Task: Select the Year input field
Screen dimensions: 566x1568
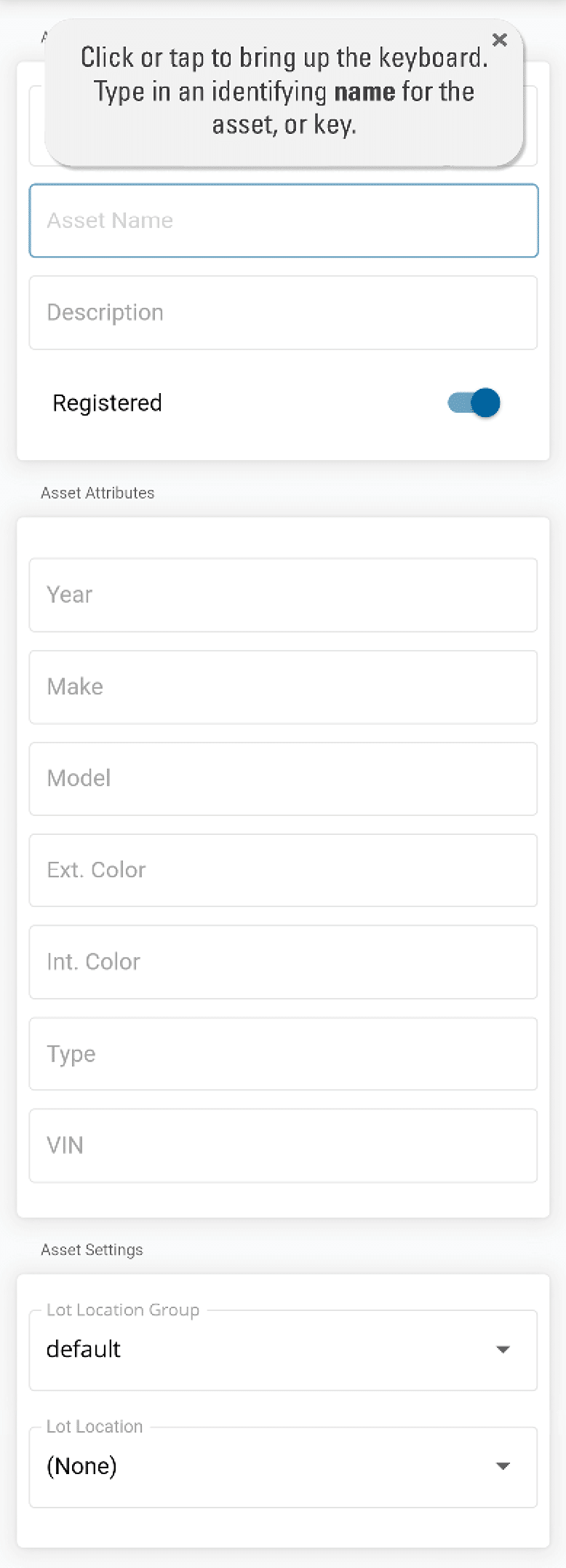Action: click(x=284, y=595)
